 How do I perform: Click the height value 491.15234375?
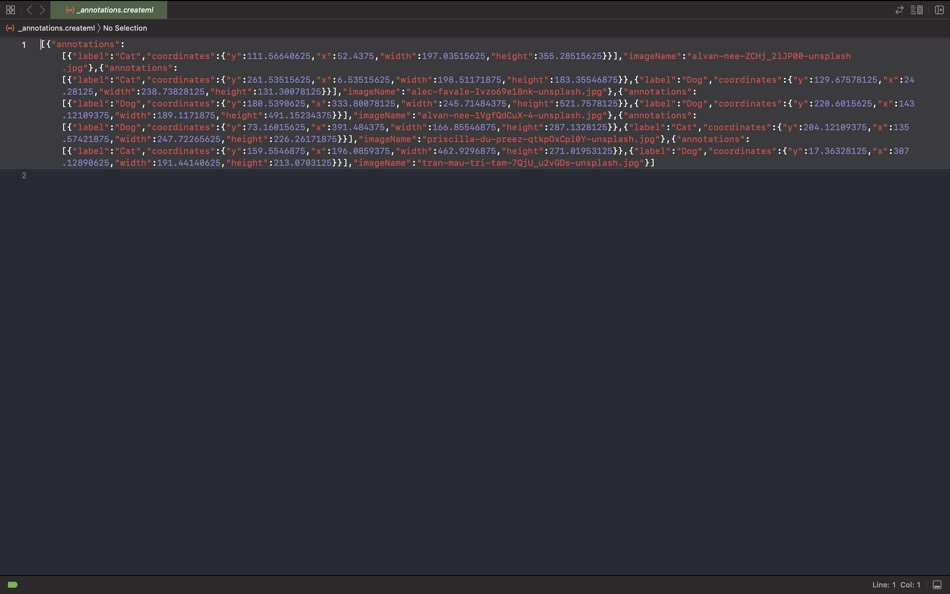click(299, 116)
